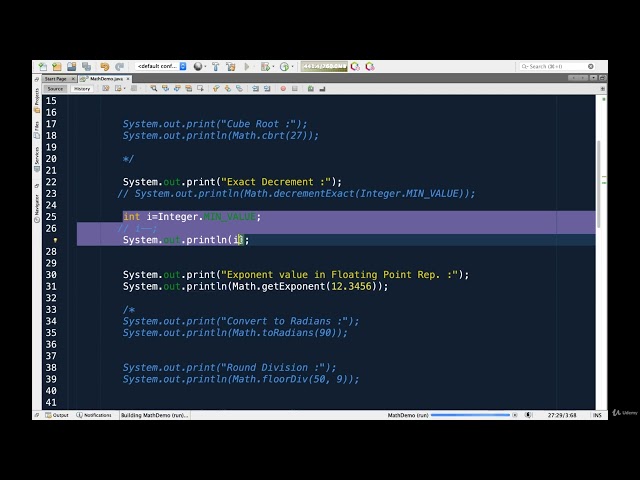Close the MathDemo.java tab
This screenshot has width=640, height=480.
[128, 78]
